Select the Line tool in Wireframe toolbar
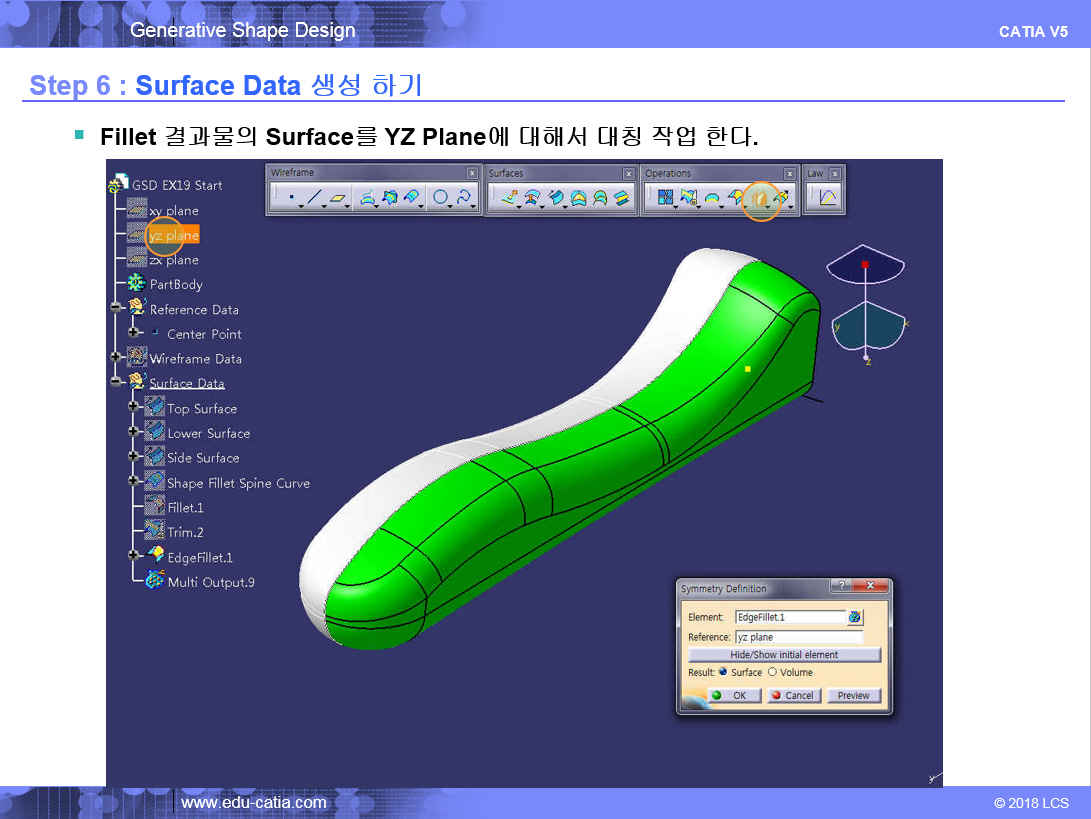The height and width of the screenshot is (819, 1091). pos(314,199)
